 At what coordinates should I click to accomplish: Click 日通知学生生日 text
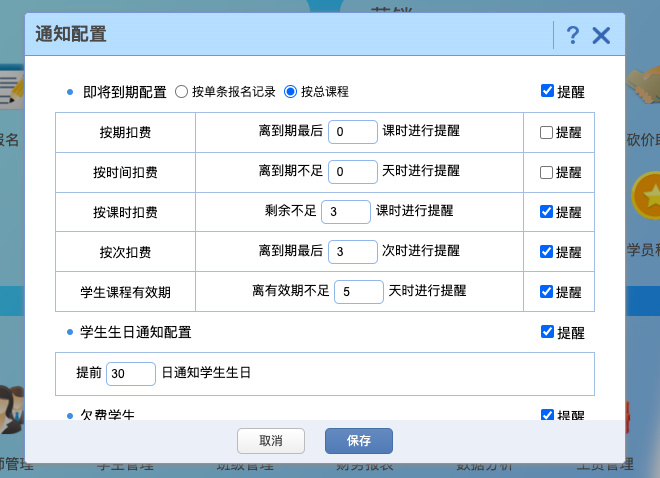pyautogui.click(x=206, y=373)
